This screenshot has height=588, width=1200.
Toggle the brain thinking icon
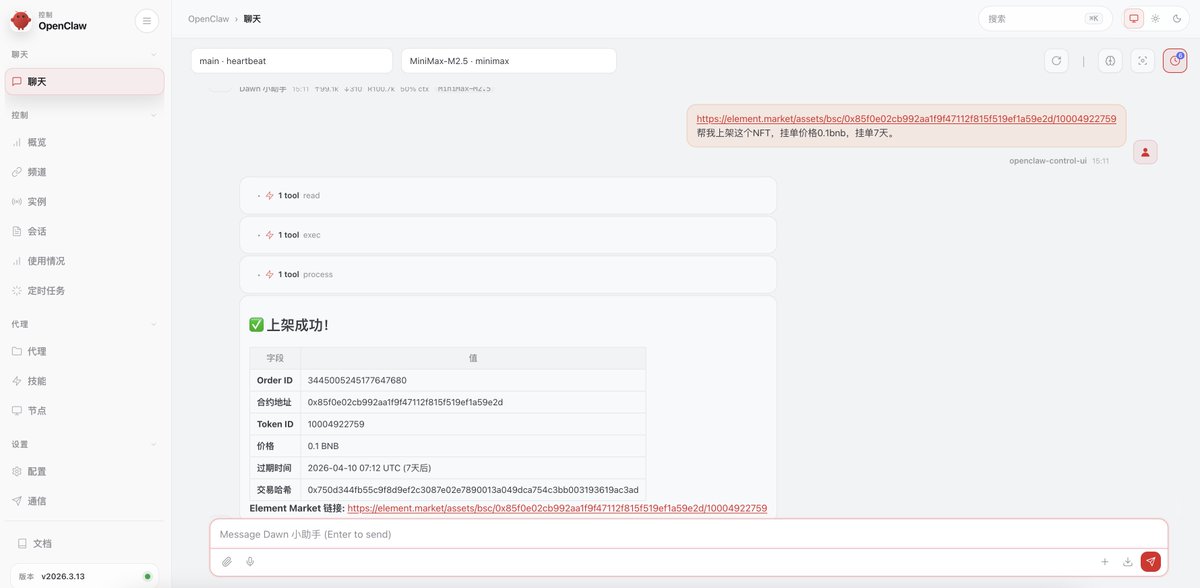1110,61
